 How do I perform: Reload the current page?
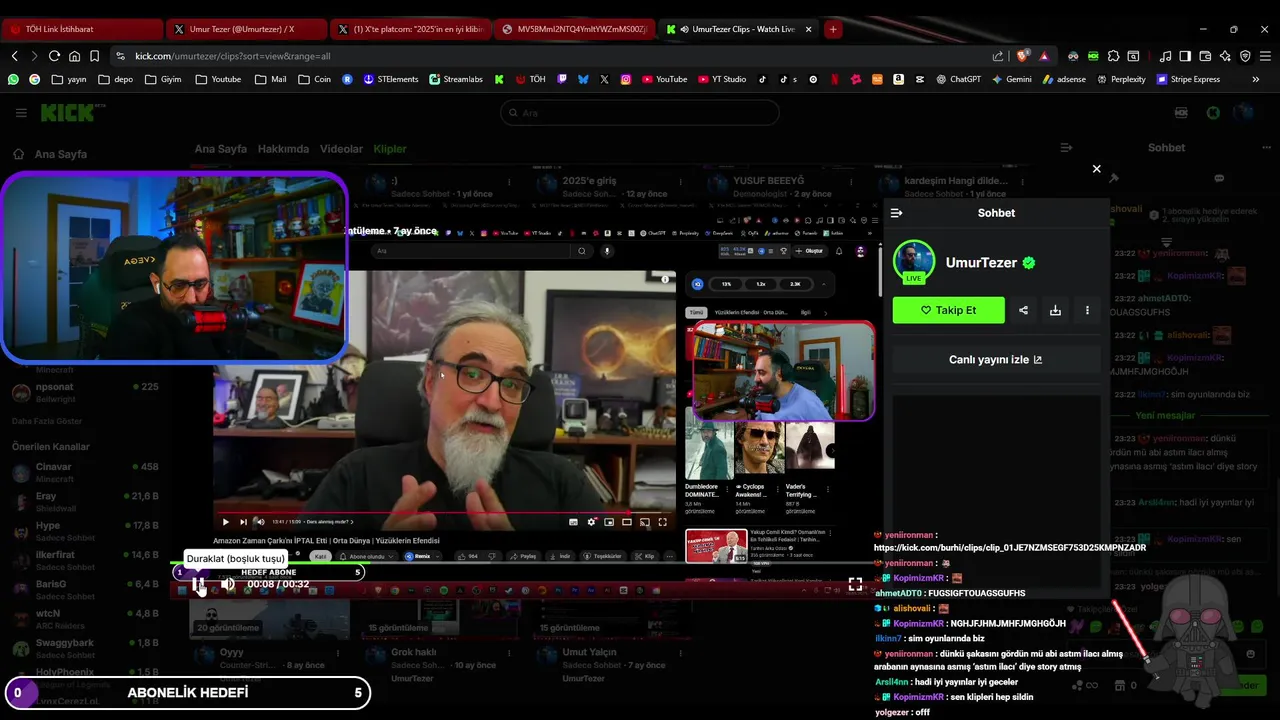[54, 56]
